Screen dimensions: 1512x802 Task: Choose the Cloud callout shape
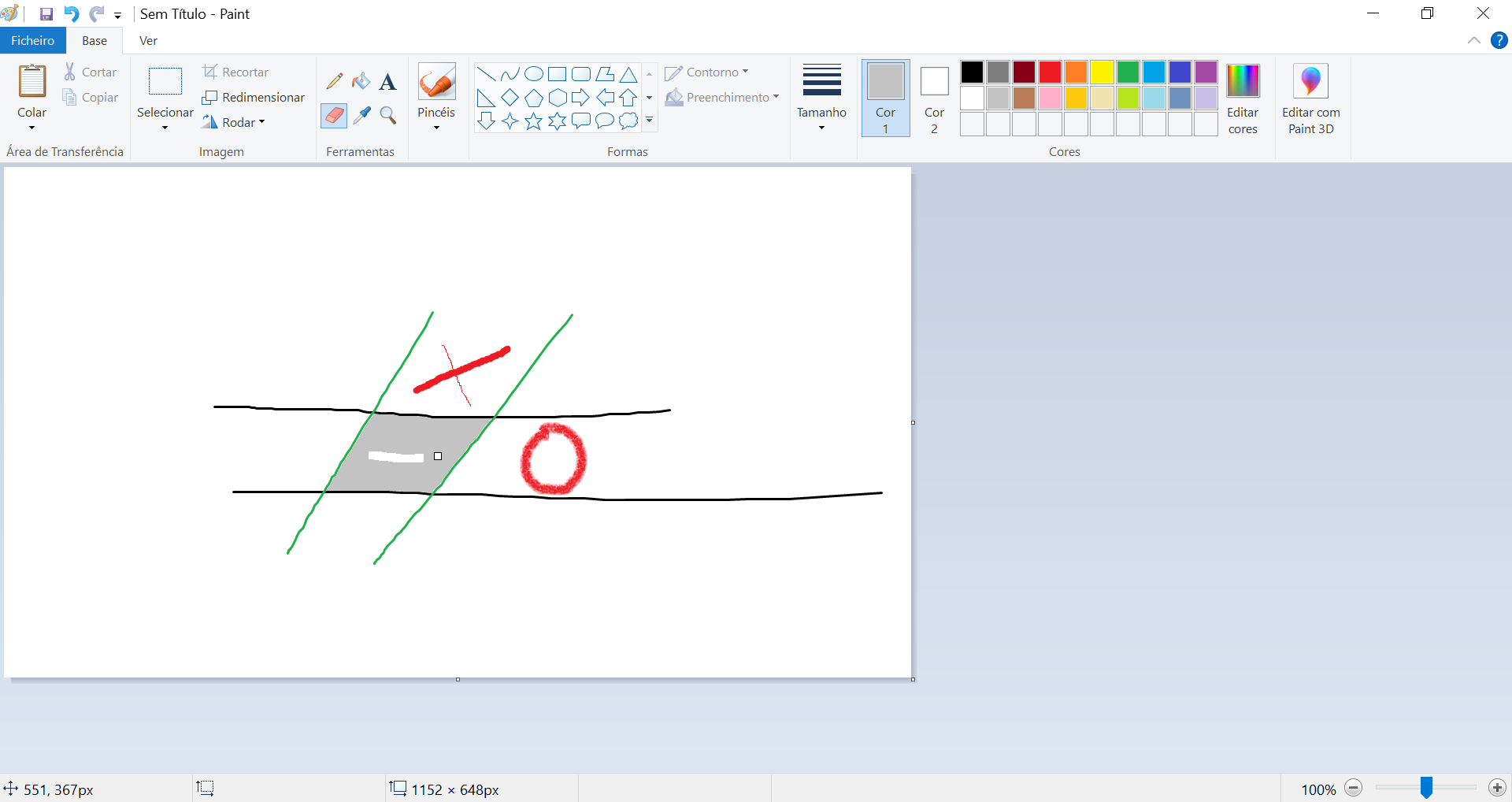628,121
